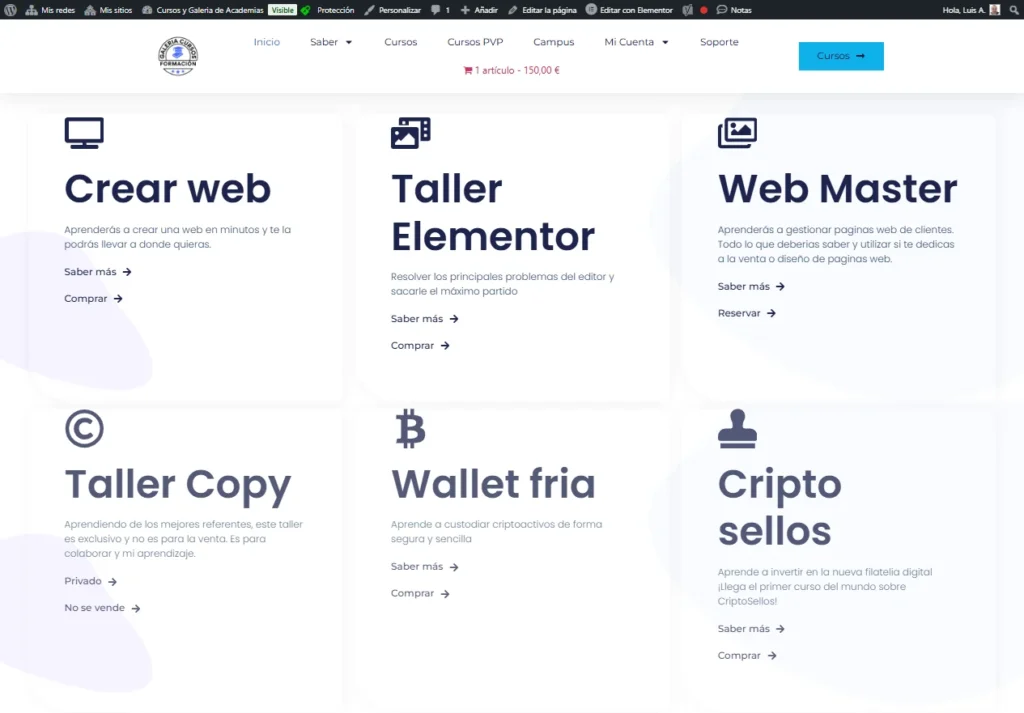Expand the Mi Cuenta dropdown menu
This screenshot has height=713, width=1024.
click(x=636, y=43)
